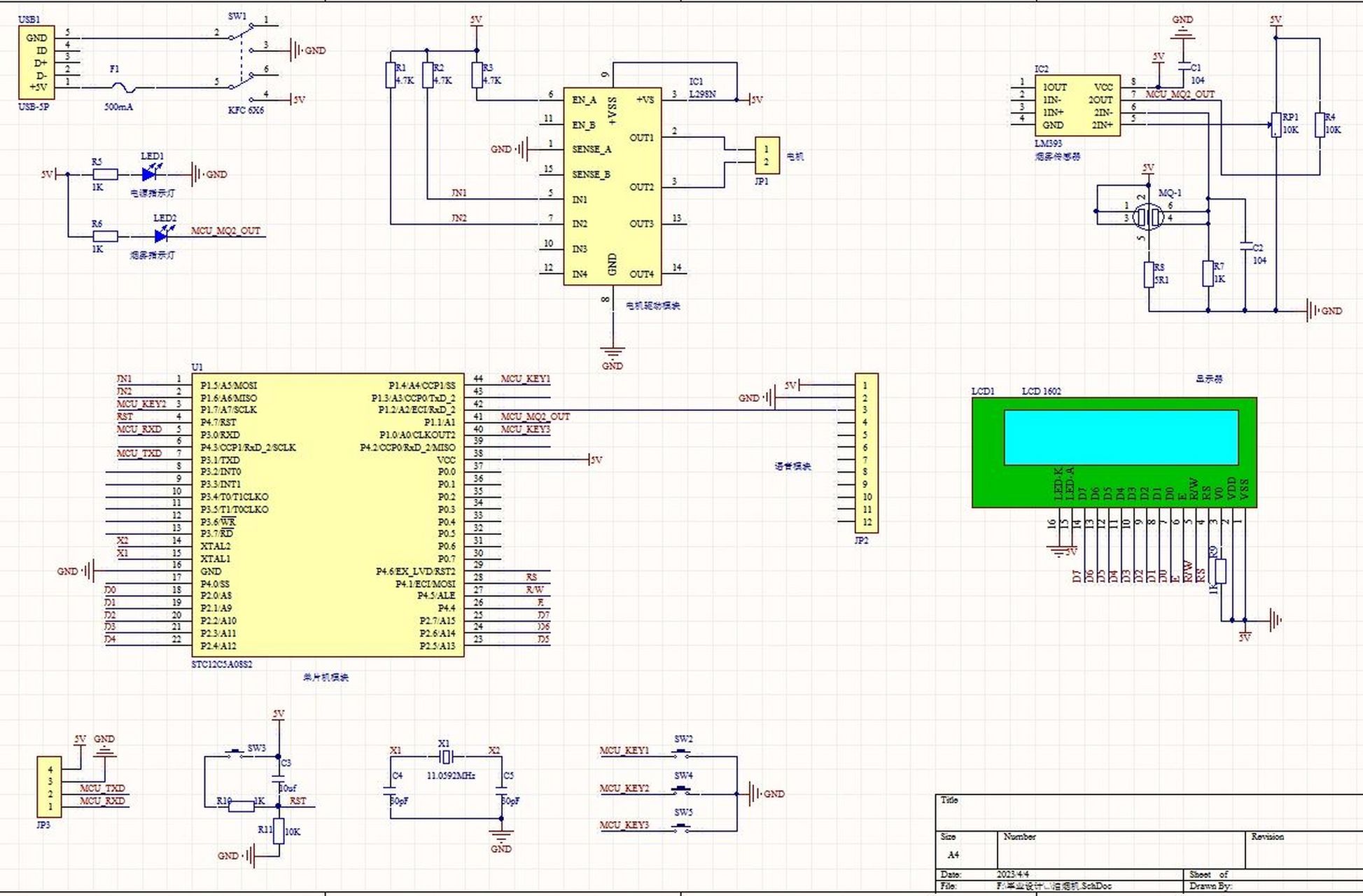1363x896 pixels.
Task: Click MCU_KEY3 net label beside SW5
Action: pyautogui.click(x=624, y=825)
